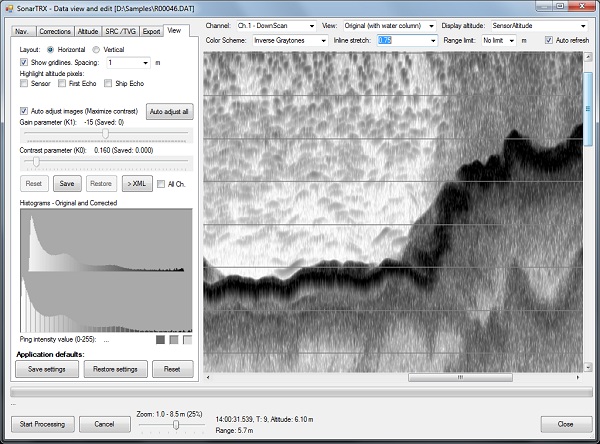Open Range limit dropdown
Viewport: 600px width, 444px height.
(x=511, y=41)
